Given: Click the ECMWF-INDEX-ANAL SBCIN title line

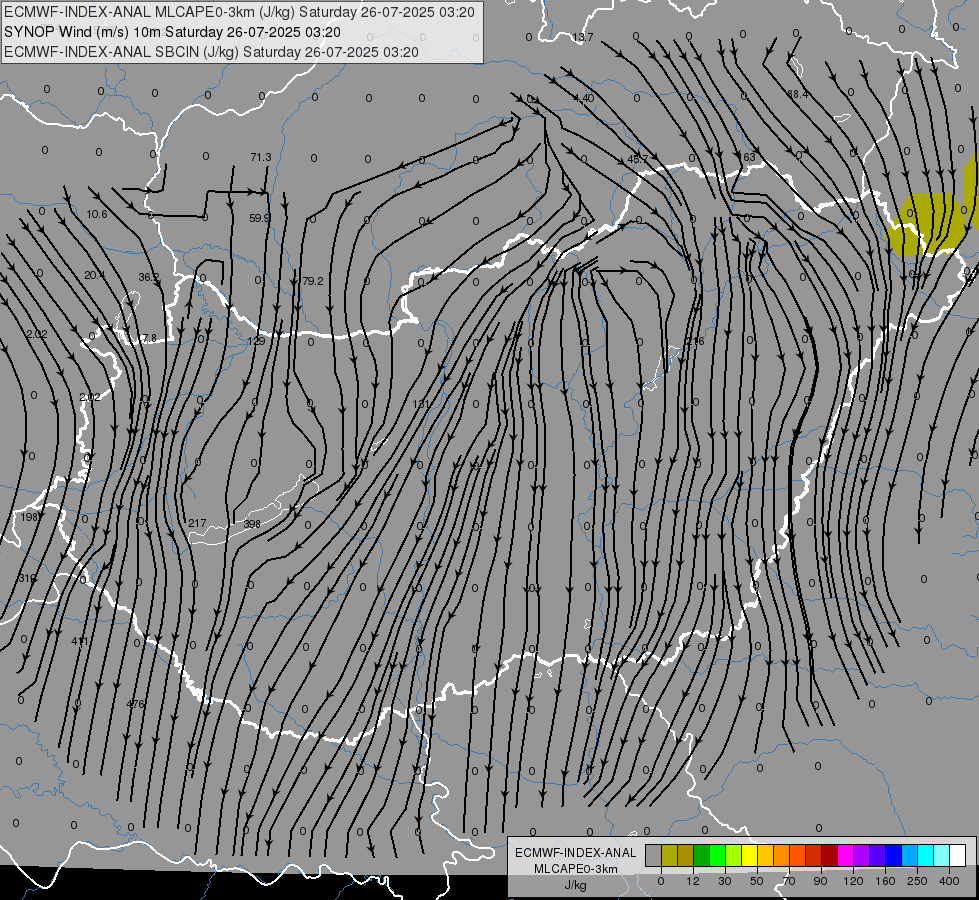Looking at the screenshot, I should (211, 52).
